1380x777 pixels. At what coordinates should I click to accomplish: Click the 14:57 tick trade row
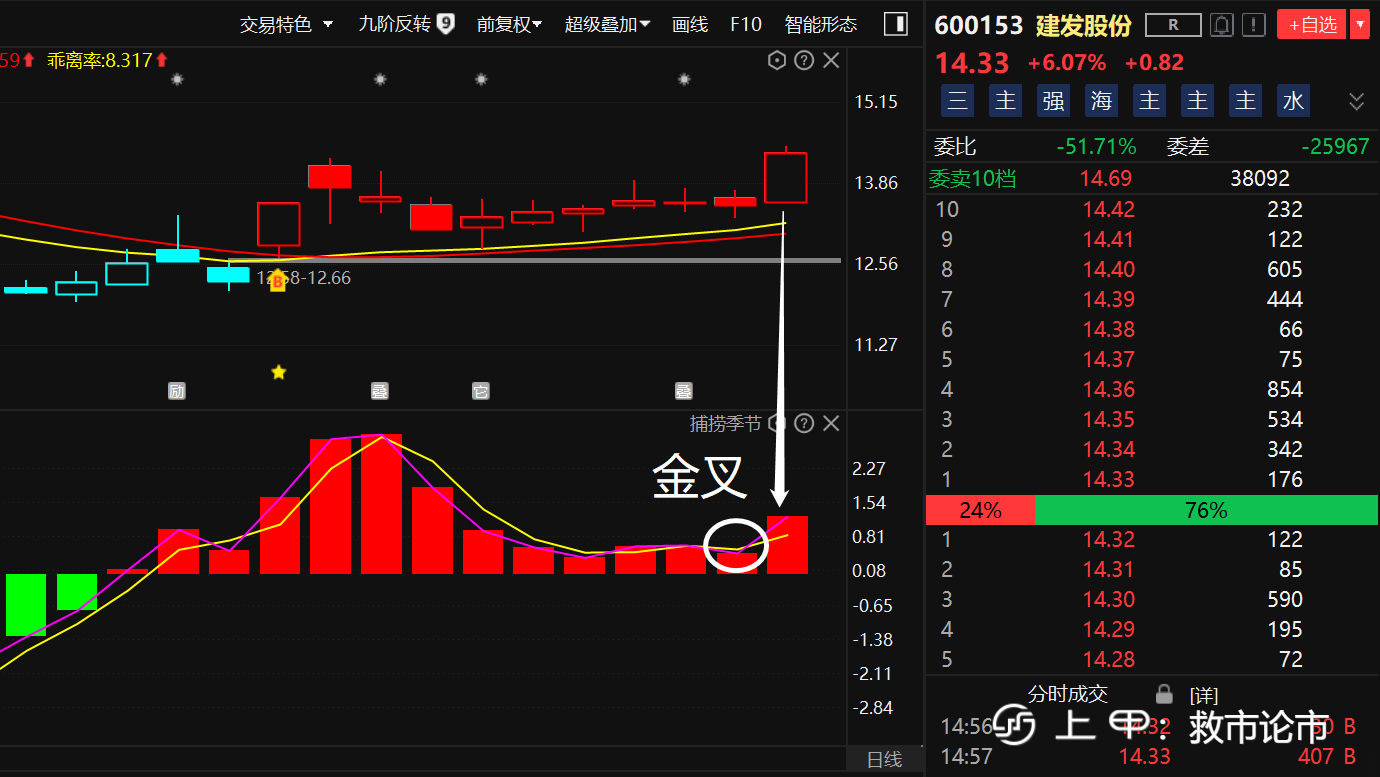(1153, 757)
